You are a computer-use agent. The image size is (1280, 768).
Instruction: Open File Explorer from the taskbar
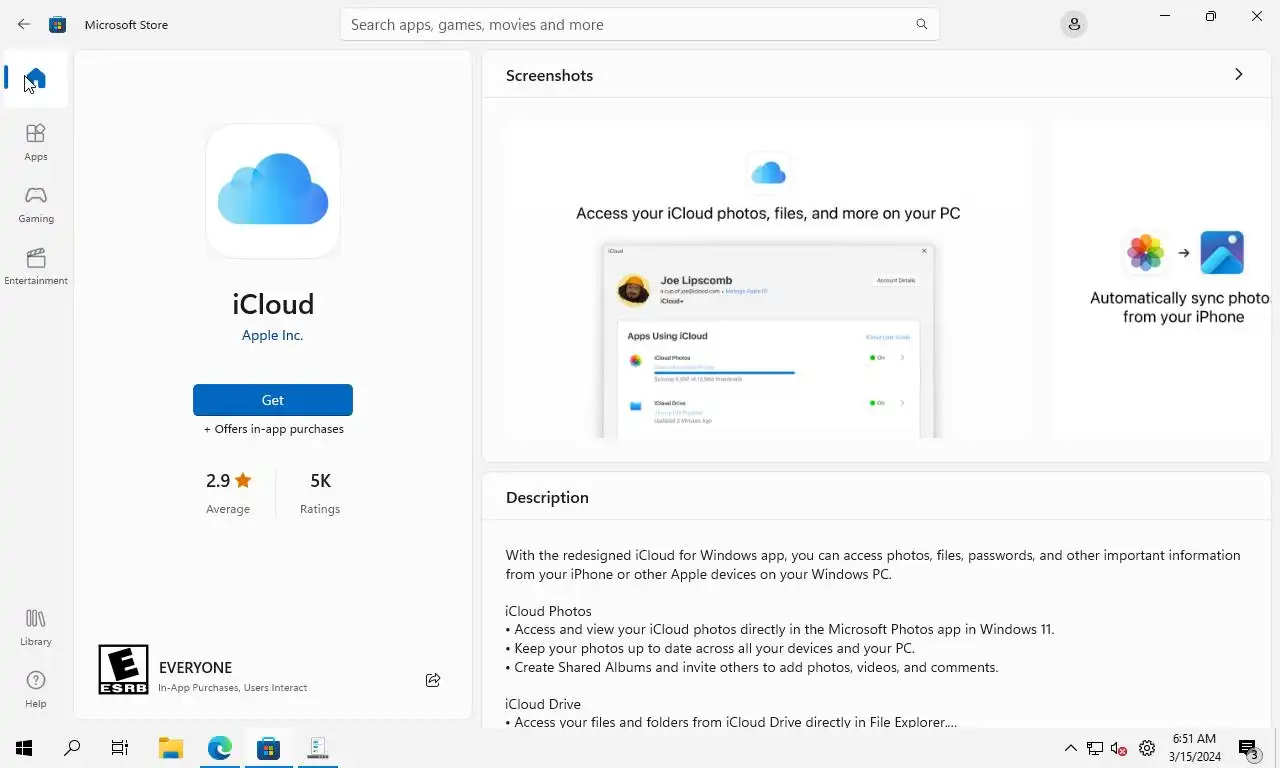pos(171,748)
